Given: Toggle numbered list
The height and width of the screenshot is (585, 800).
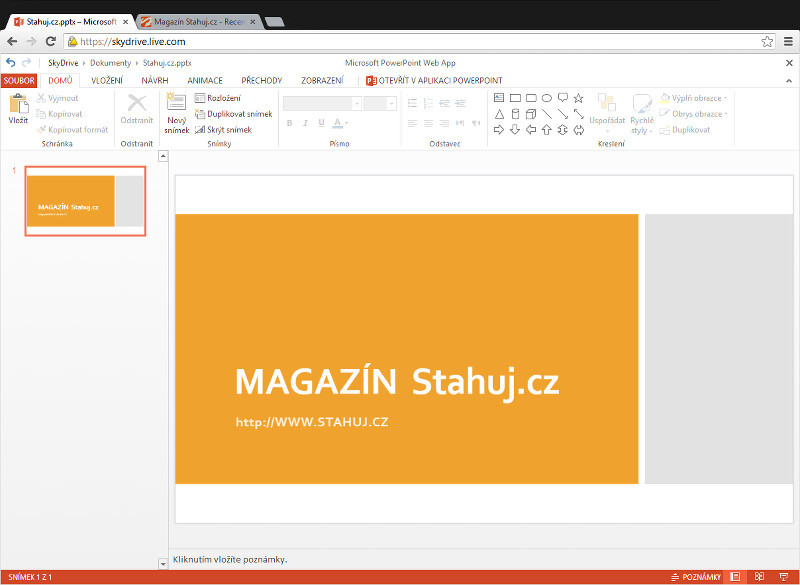Looking at the screenshot, I should pos(428,104).
